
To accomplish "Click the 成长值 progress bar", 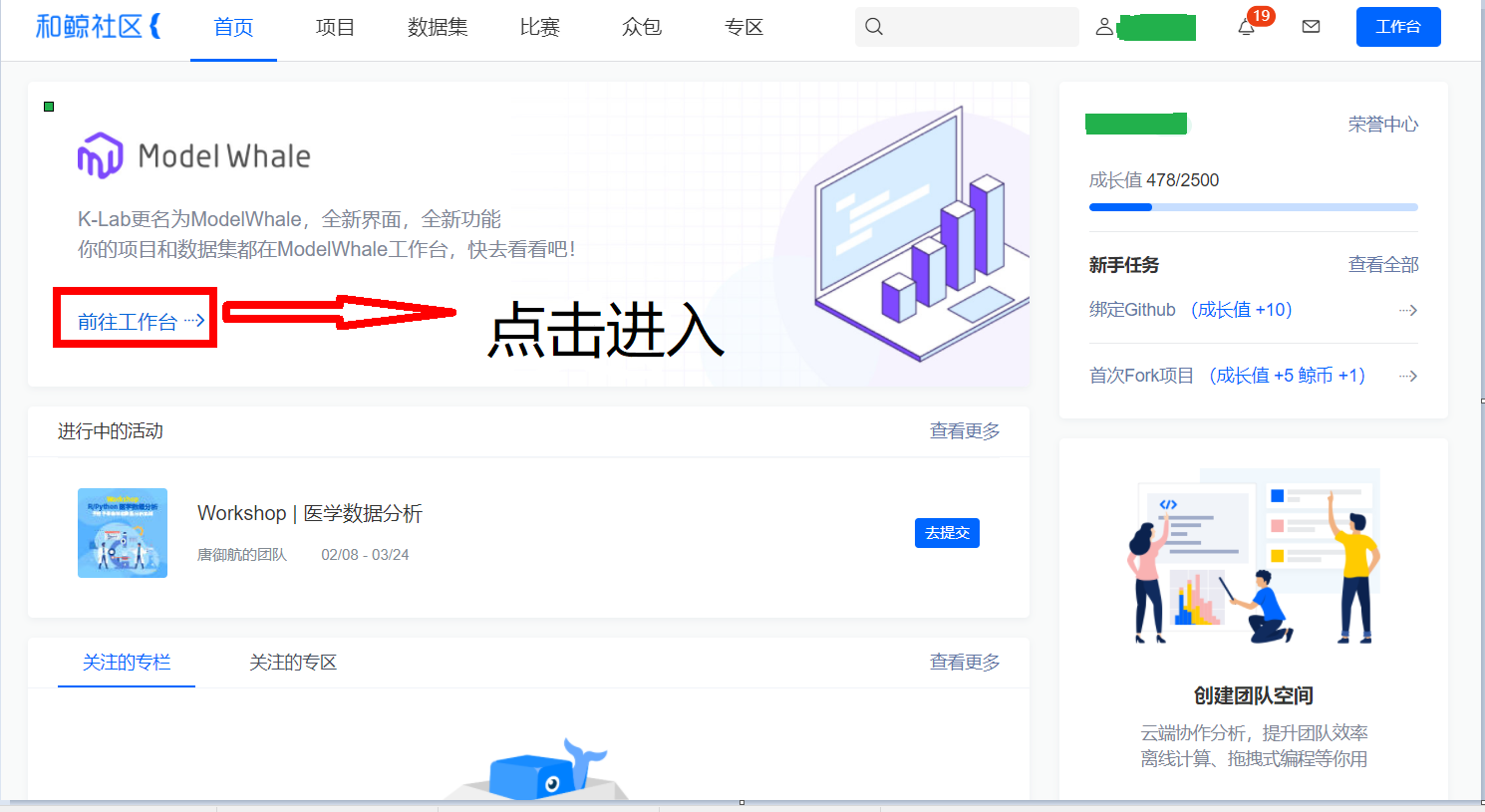I will coord(1254,207).
